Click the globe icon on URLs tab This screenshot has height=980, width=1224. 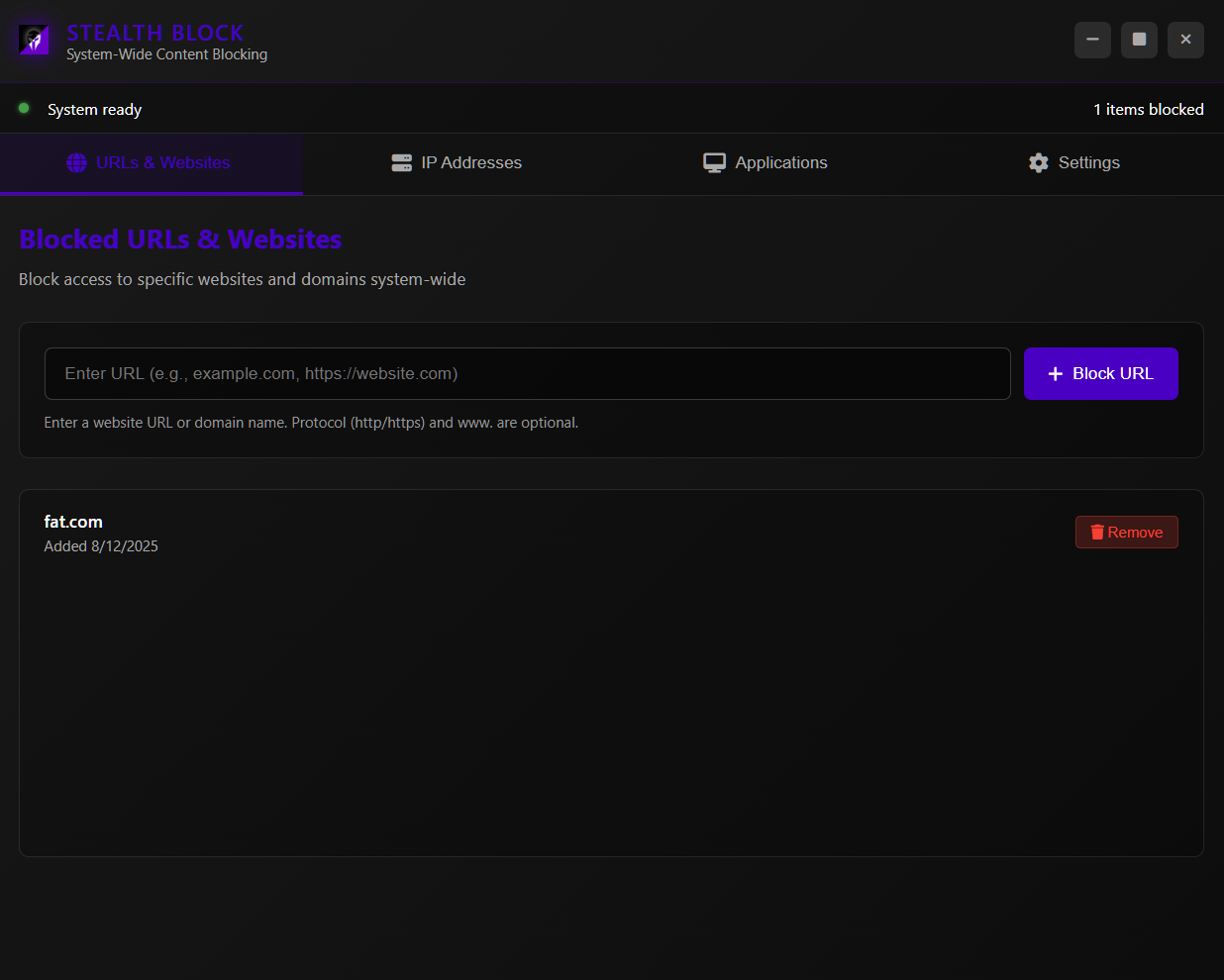pyautogui.click(x=76, y=163)
